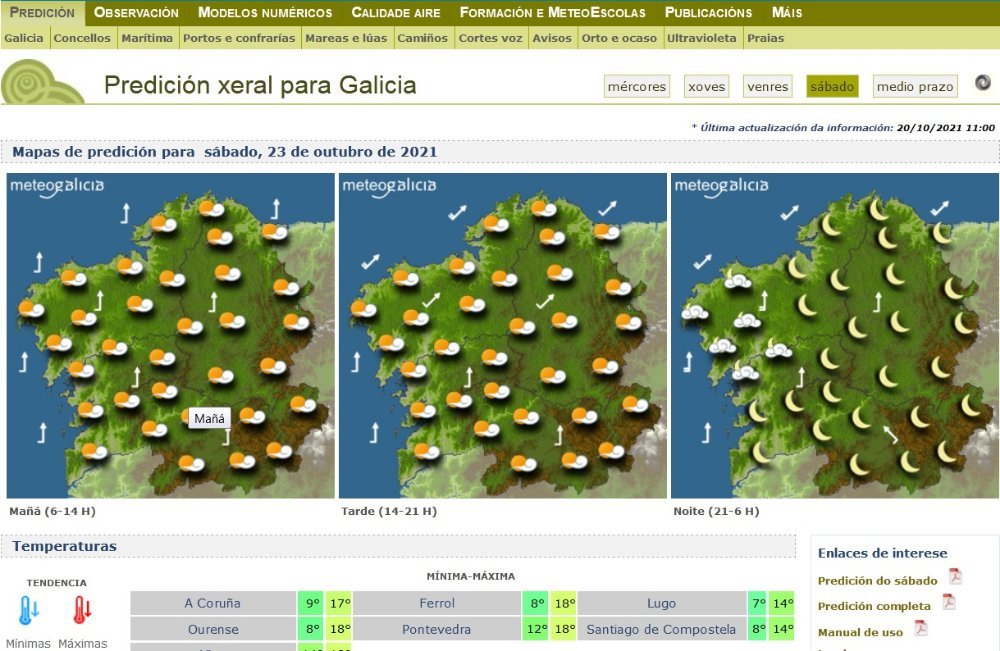Image resolution: width=1000 pixels, height=651 pixels.
Task: Open the Calidade Aire menu
Action: tap(395, 13)
